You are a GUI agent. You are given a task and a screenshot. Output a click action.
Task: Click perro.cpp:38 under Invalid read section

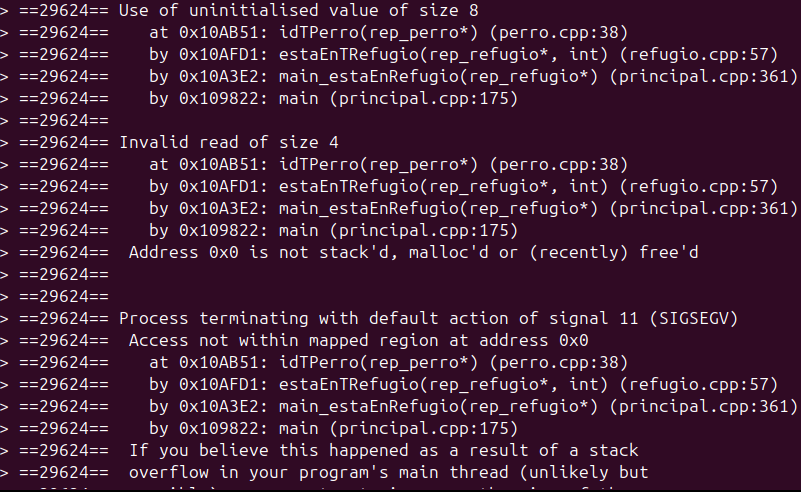[x=558, y=165]
